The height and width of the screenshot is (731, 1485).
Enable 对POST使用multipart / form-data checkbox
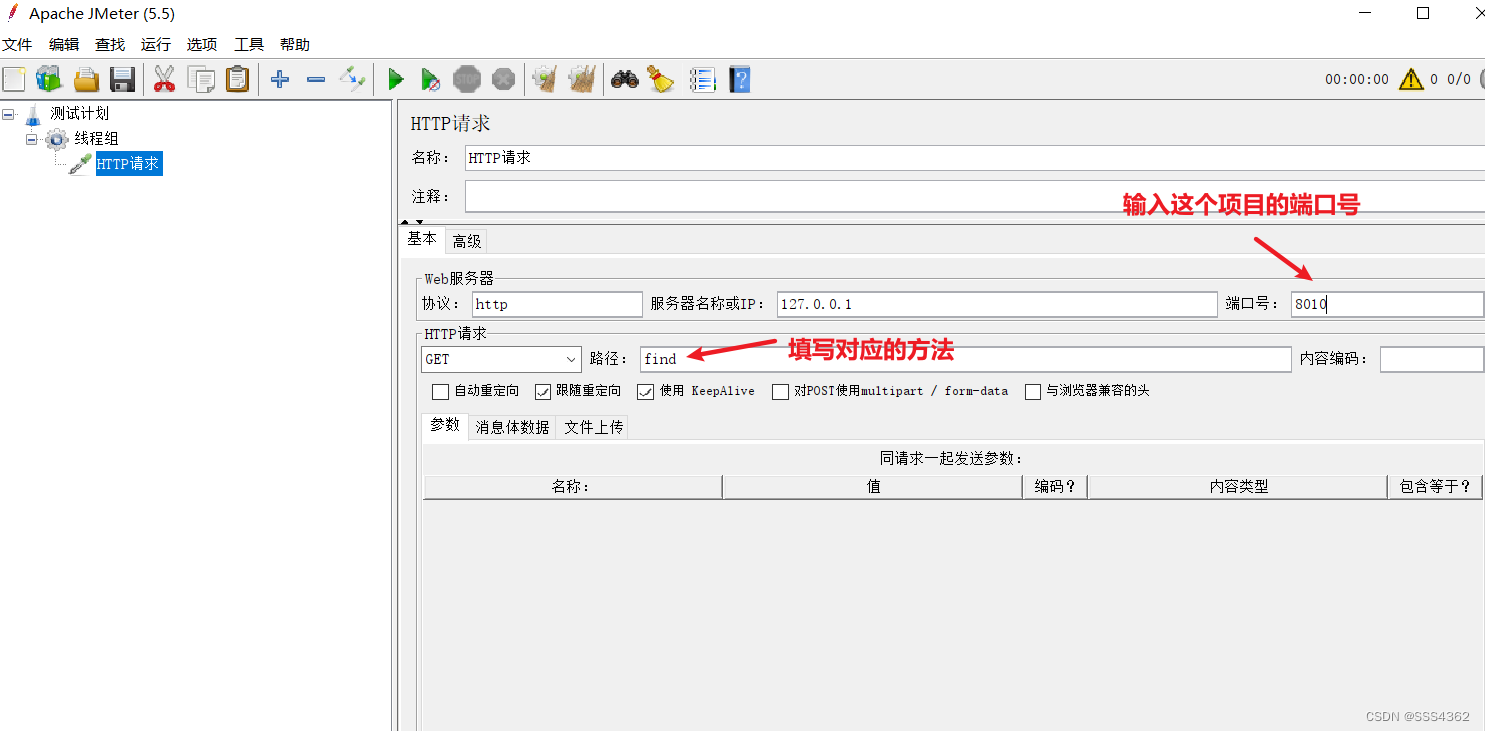point(780,391)
